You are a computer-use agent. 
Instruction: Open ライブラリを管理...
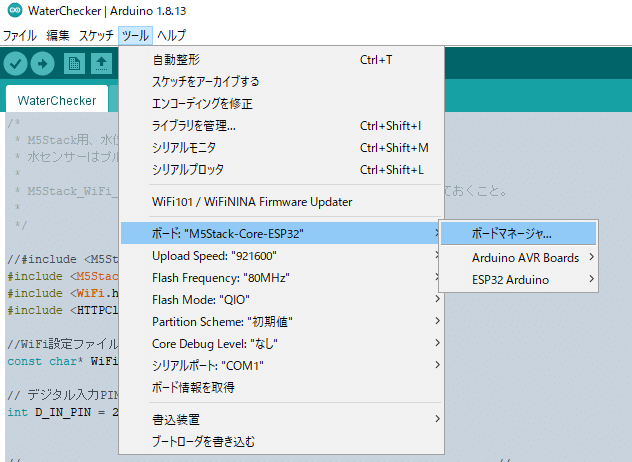[281, 126]
